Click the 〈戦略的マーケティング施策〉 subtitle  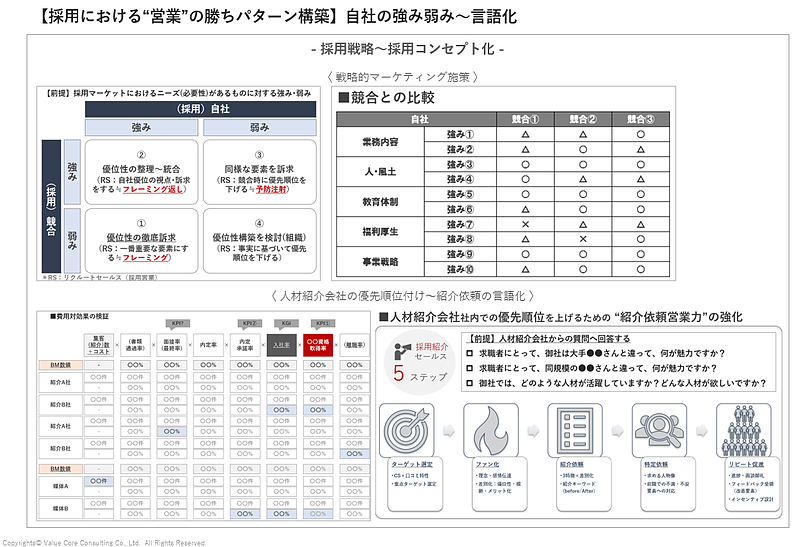403,77
